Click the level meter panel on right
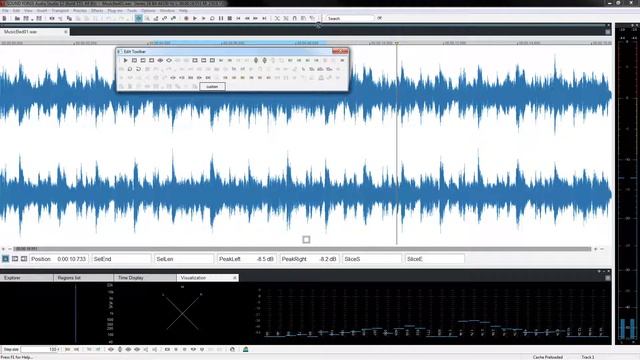 tap(627, 184)
